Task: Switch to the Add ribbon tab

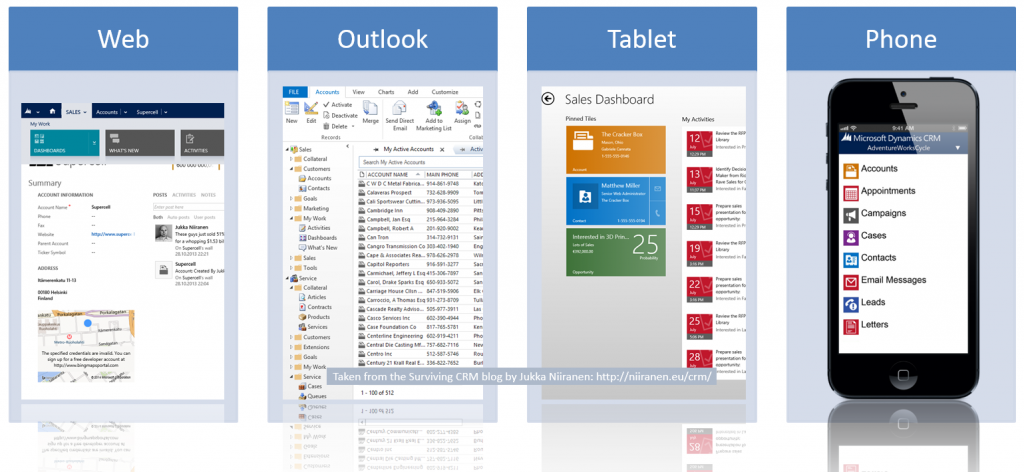Action: (x=413, y=92)
